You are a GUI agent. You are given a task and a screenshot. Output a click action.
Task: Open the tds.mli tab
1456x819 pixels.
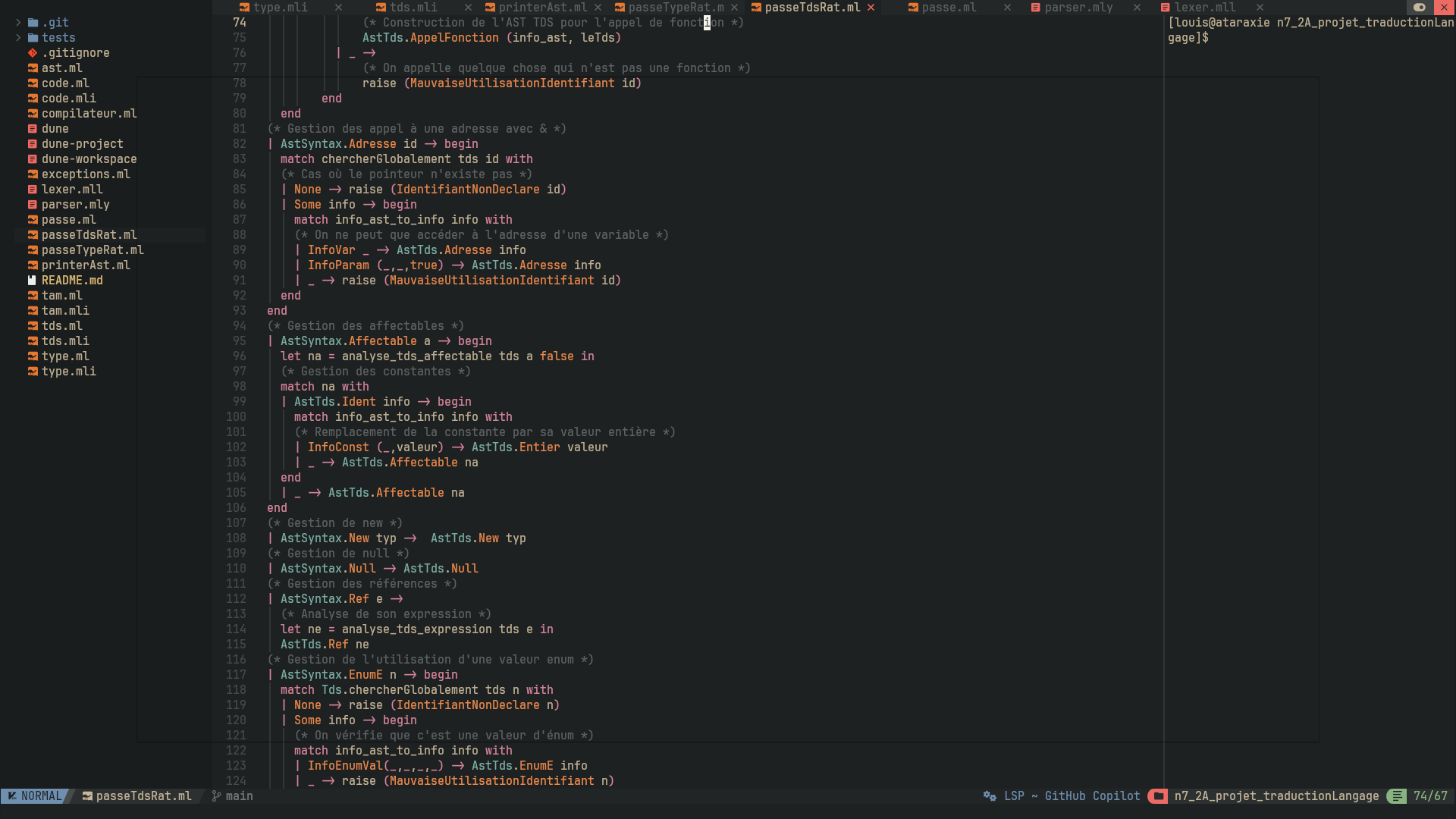click(413, 8)
